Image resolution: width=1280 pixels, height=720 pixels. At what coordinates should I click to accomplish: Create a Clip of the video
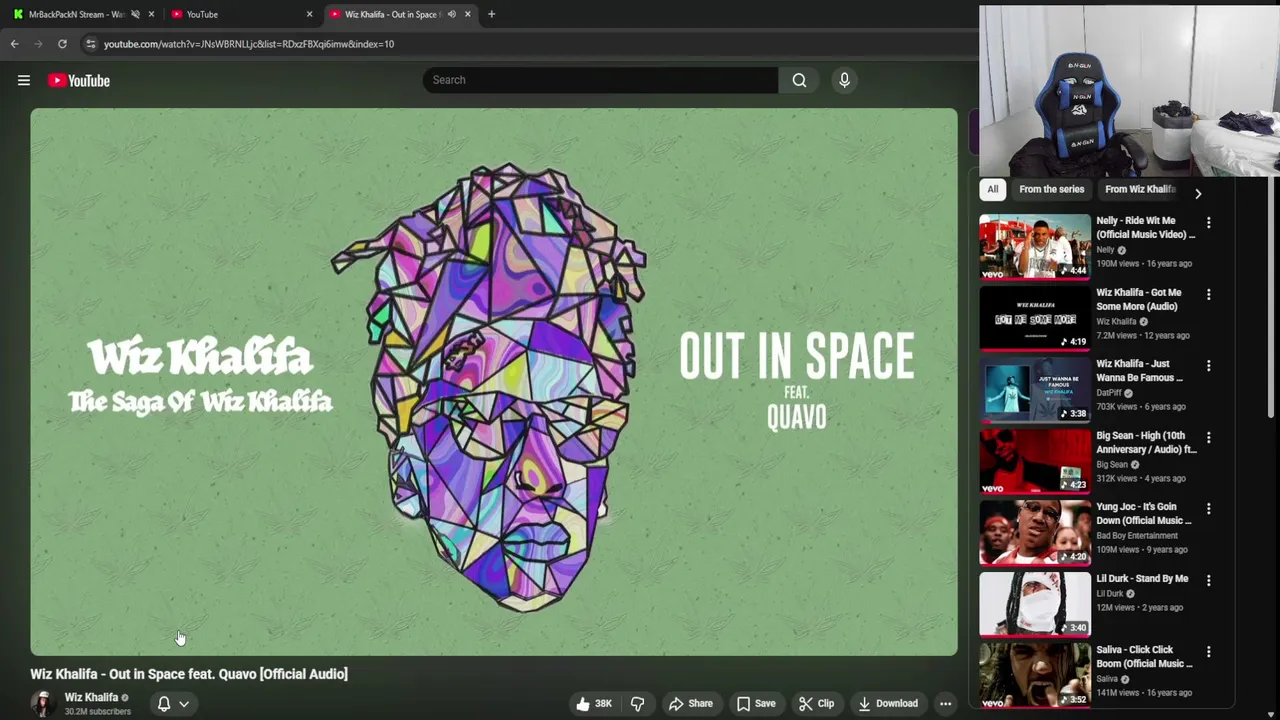click(x=816, y=704)
